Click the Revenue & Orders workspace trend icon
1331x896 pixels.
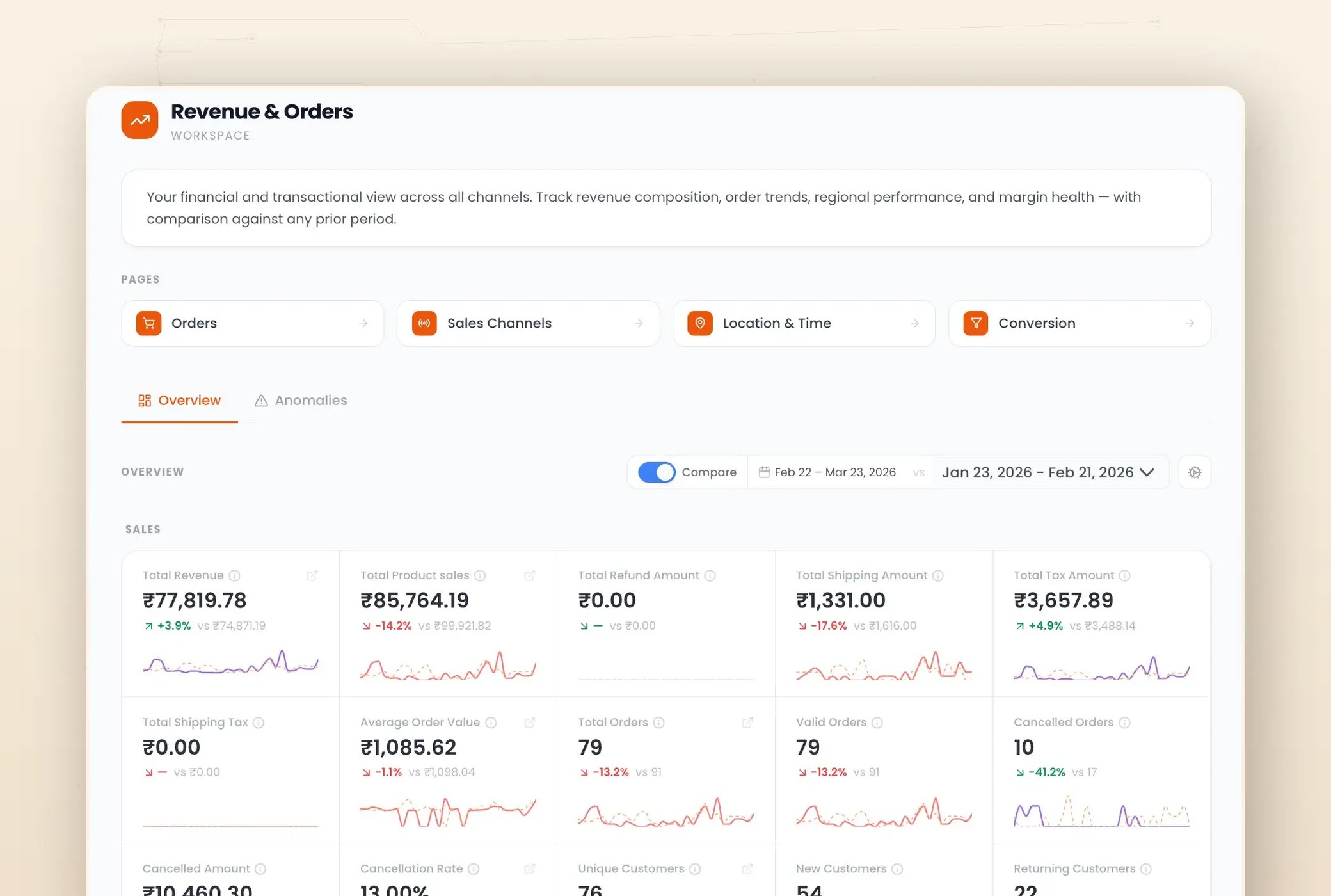(x=139, y=120)
